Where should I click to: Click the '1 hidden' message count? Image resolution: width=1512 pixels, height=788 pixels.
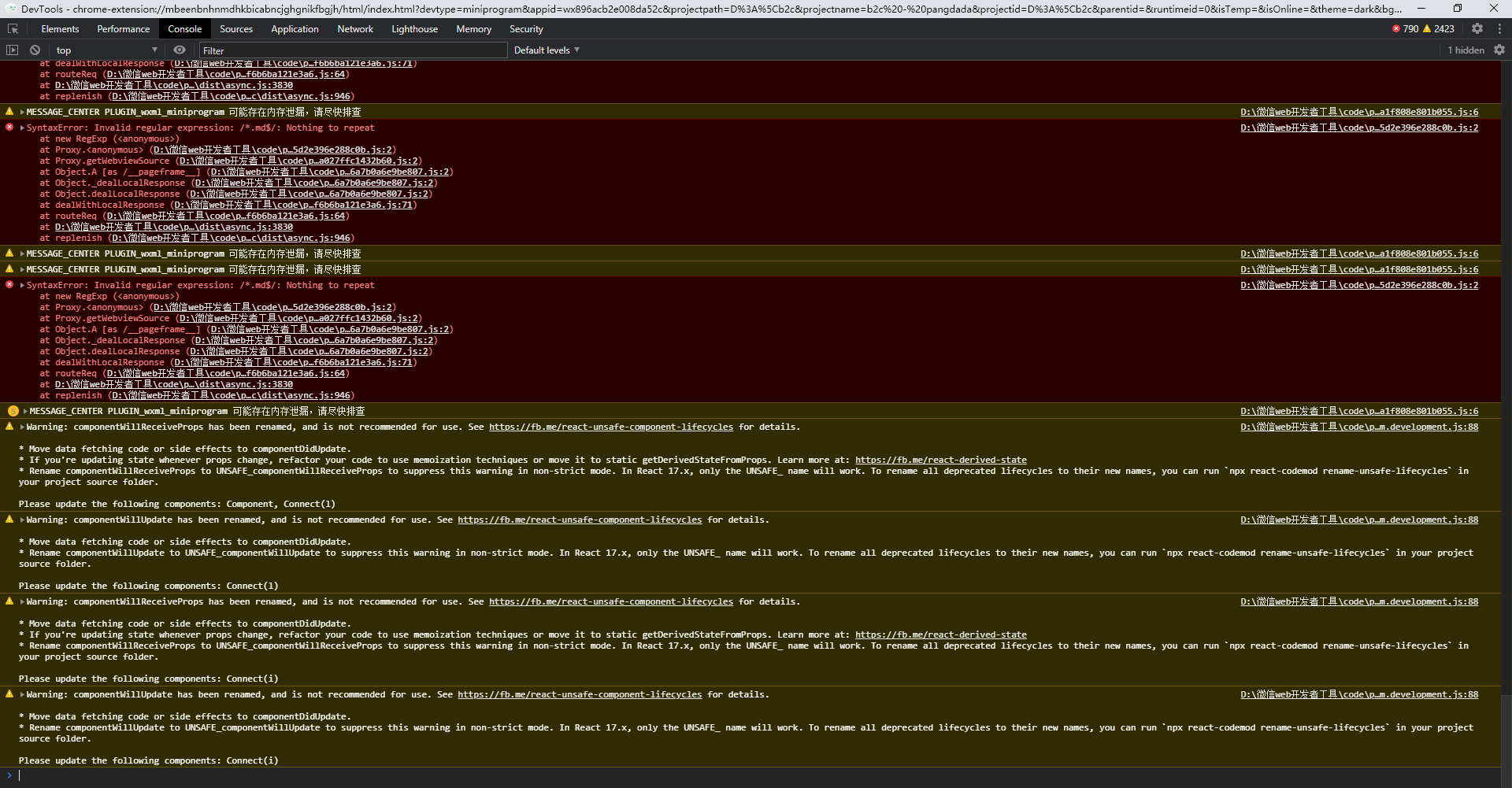[x=1466, y=50]
